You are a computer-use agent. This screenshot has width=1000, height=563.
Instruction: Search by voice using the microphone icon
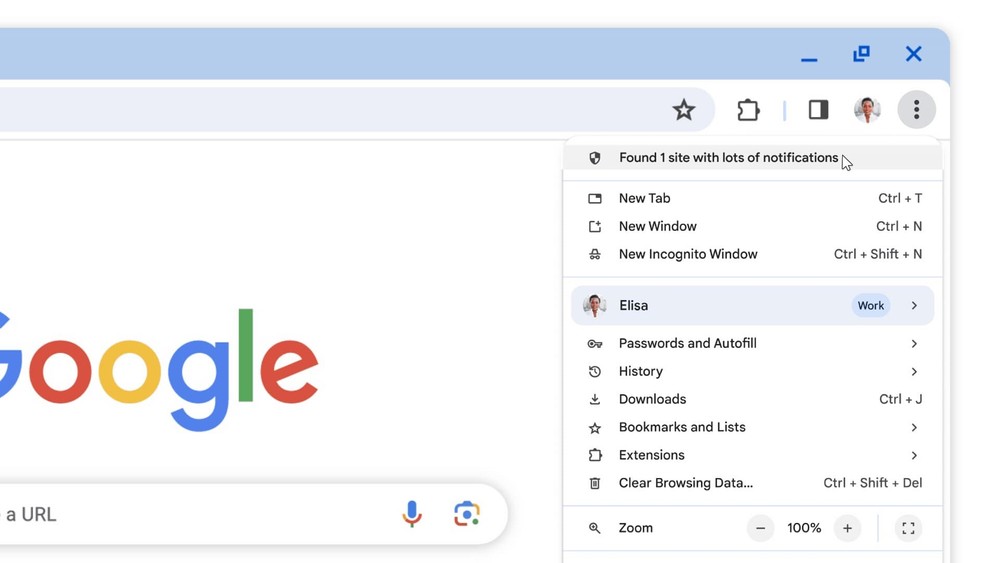[x=412, y=514]
